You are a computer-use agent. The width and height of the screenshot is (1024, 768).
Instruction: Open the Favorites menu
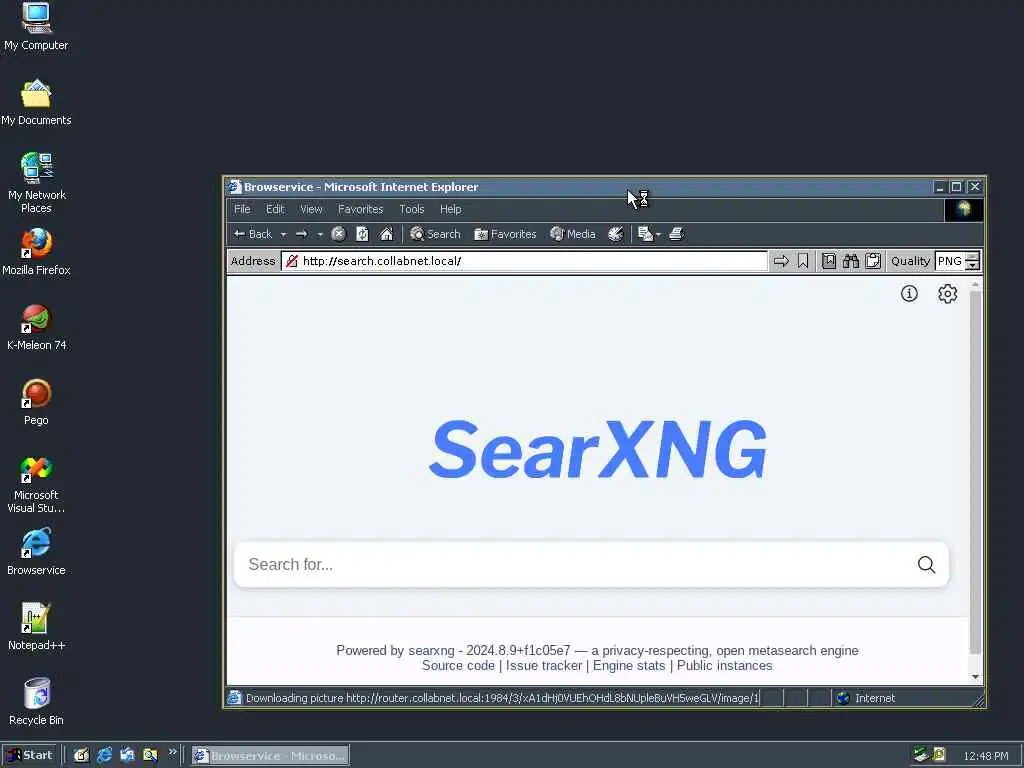[x=360, y=209]
